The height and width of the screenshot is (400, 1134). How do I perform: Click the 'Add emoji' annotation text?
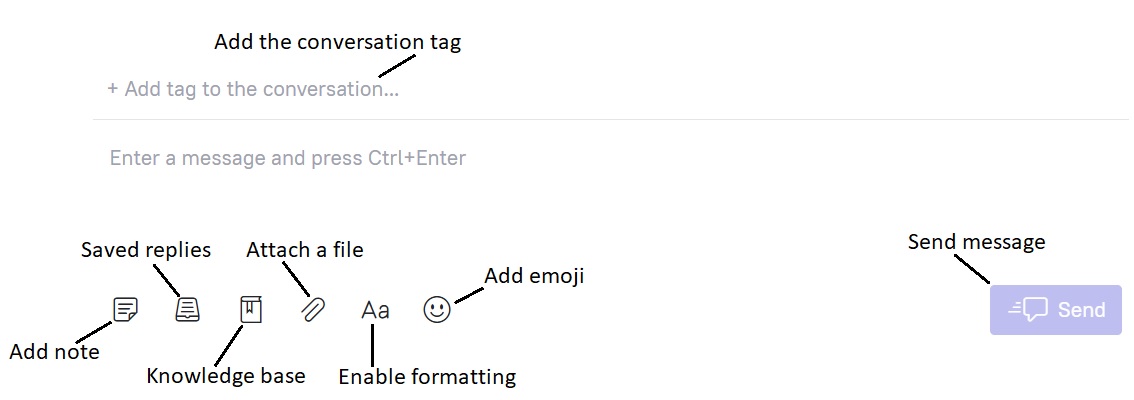click(534, 276)
